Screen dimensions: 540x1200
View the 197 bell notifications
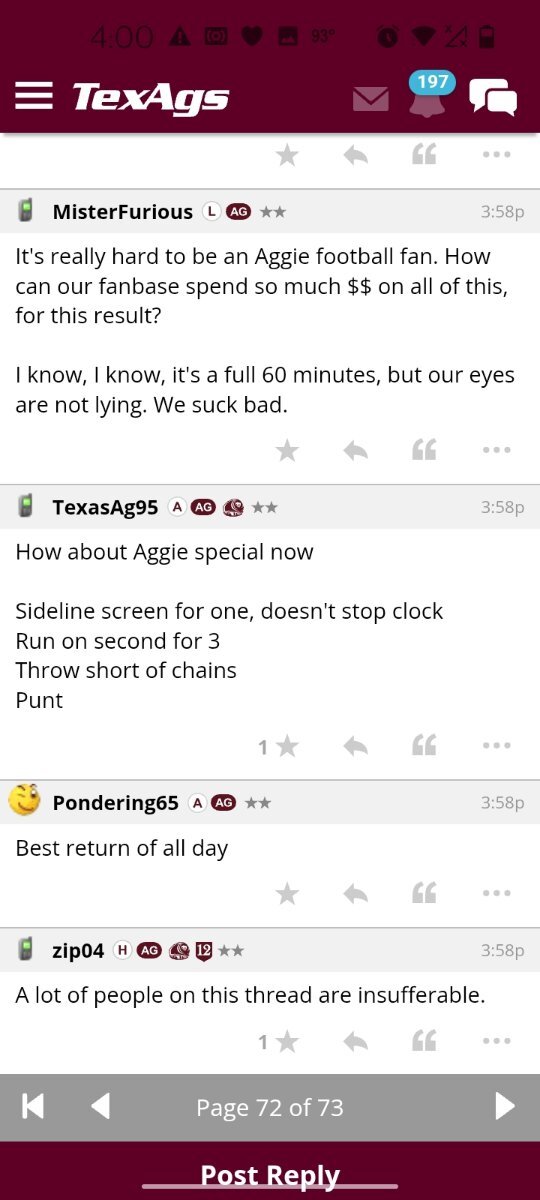428,94
